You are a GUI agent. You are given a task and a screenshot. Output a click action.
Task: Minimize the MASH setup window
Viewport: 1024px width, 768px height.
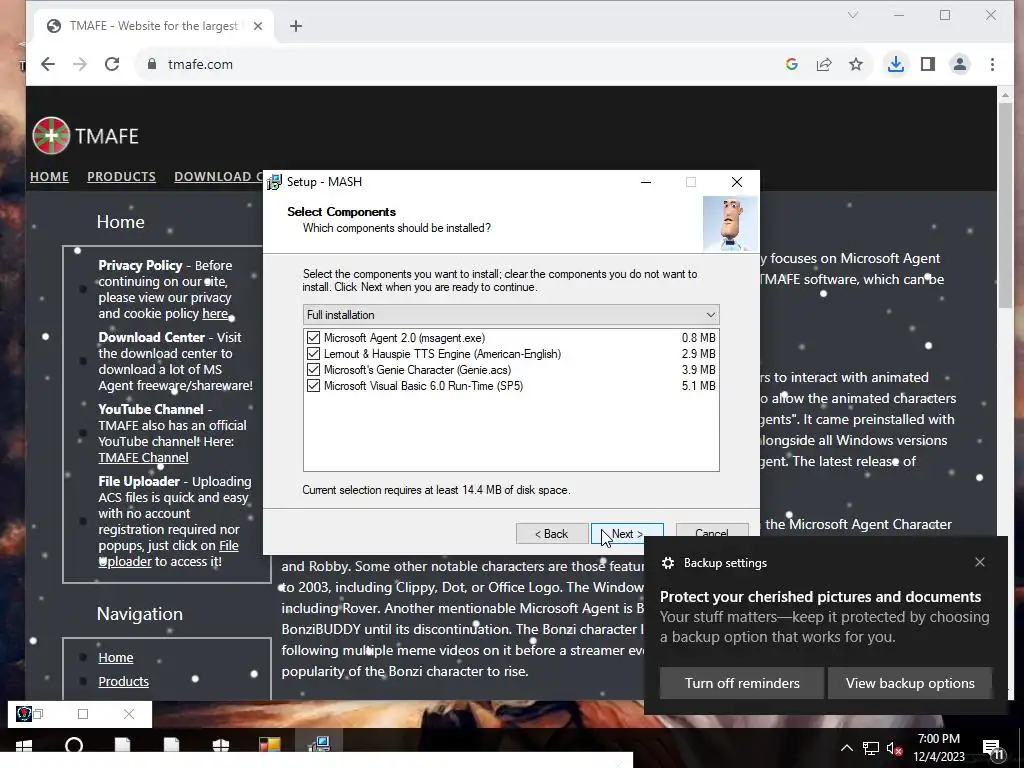(646, 182)
